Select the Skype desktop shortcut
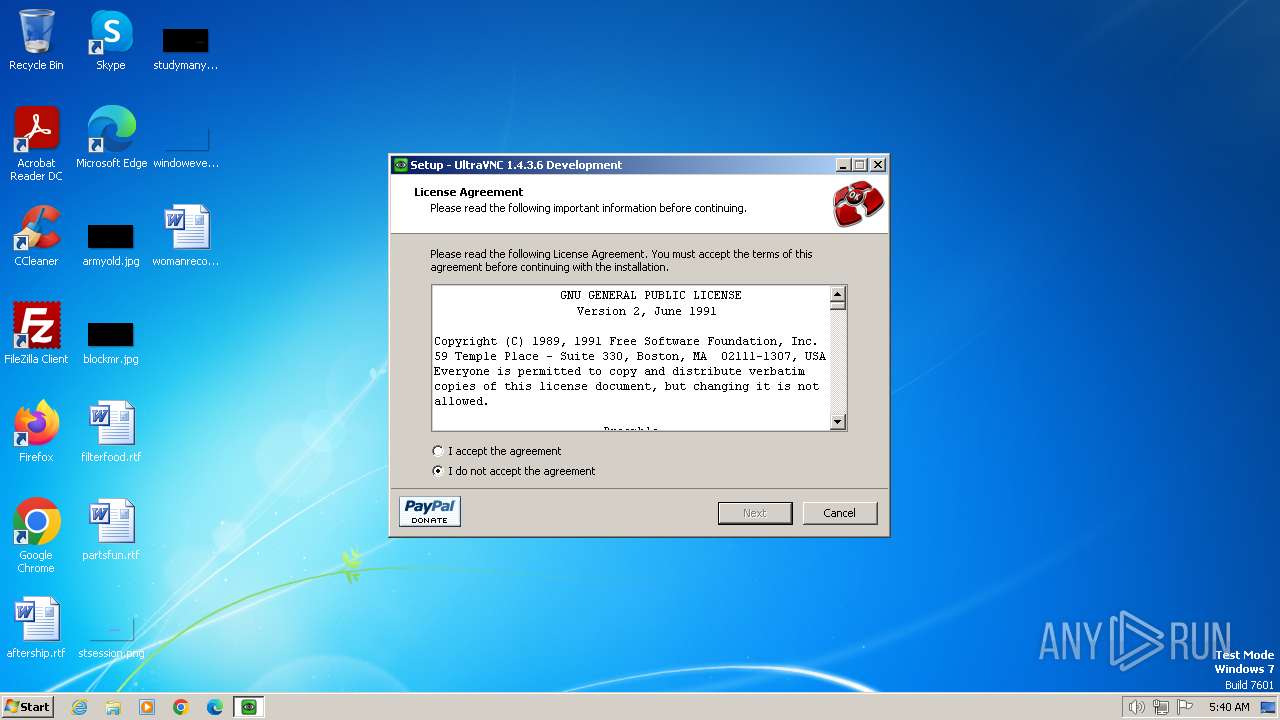Screen dimensions: 1280x720 click(x=111, y=40)
